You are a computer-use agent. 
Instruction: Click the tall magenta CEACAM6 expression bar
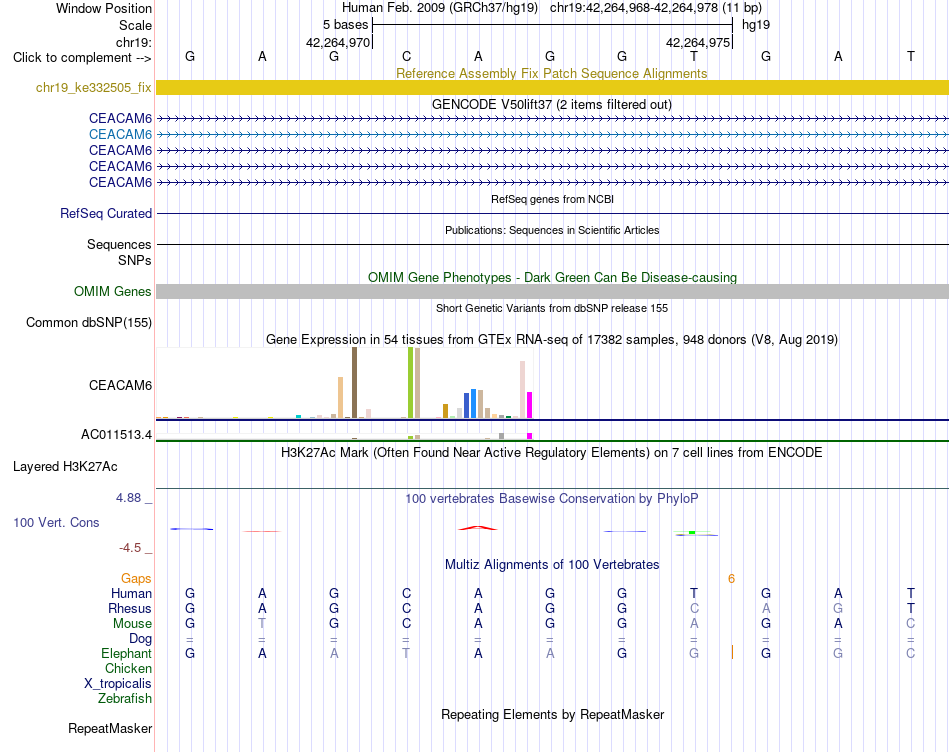click(x=530, y=405)
